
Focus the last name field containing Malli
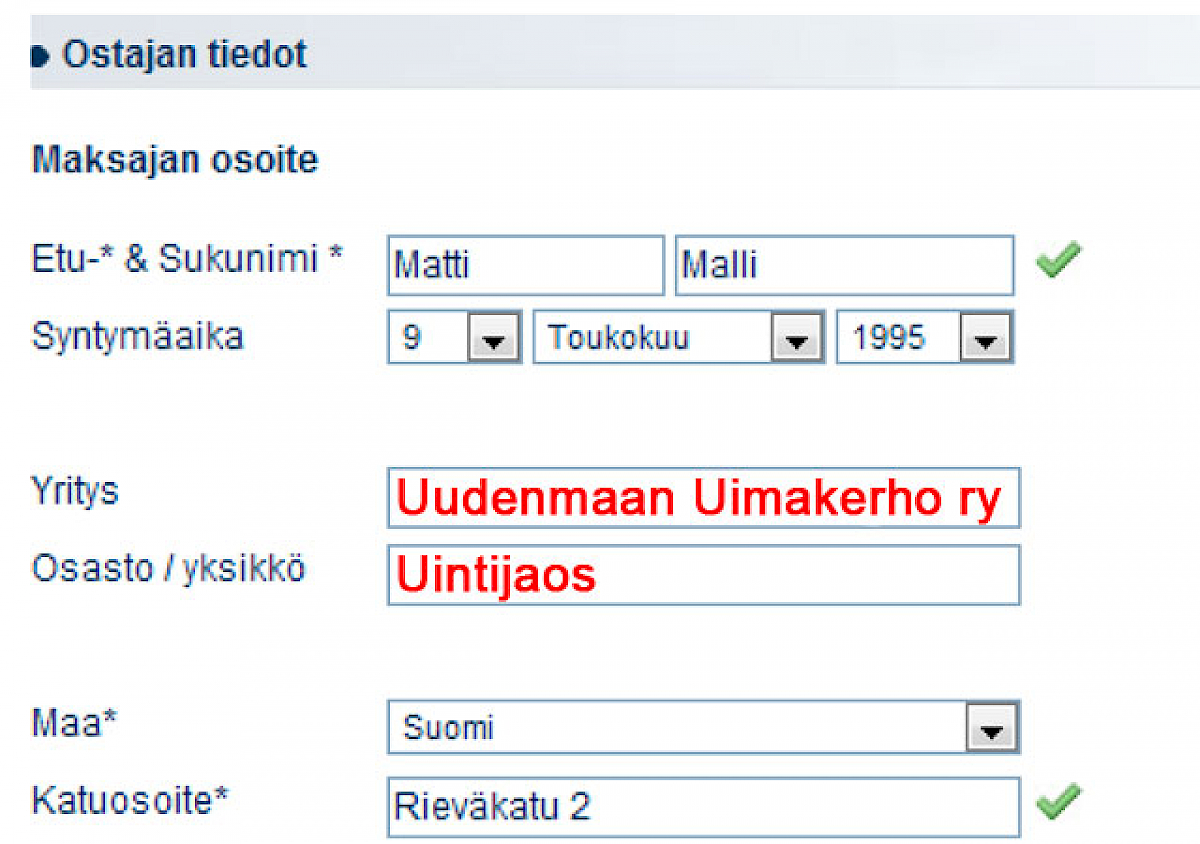pyautogui.click(x=845, y=265)
